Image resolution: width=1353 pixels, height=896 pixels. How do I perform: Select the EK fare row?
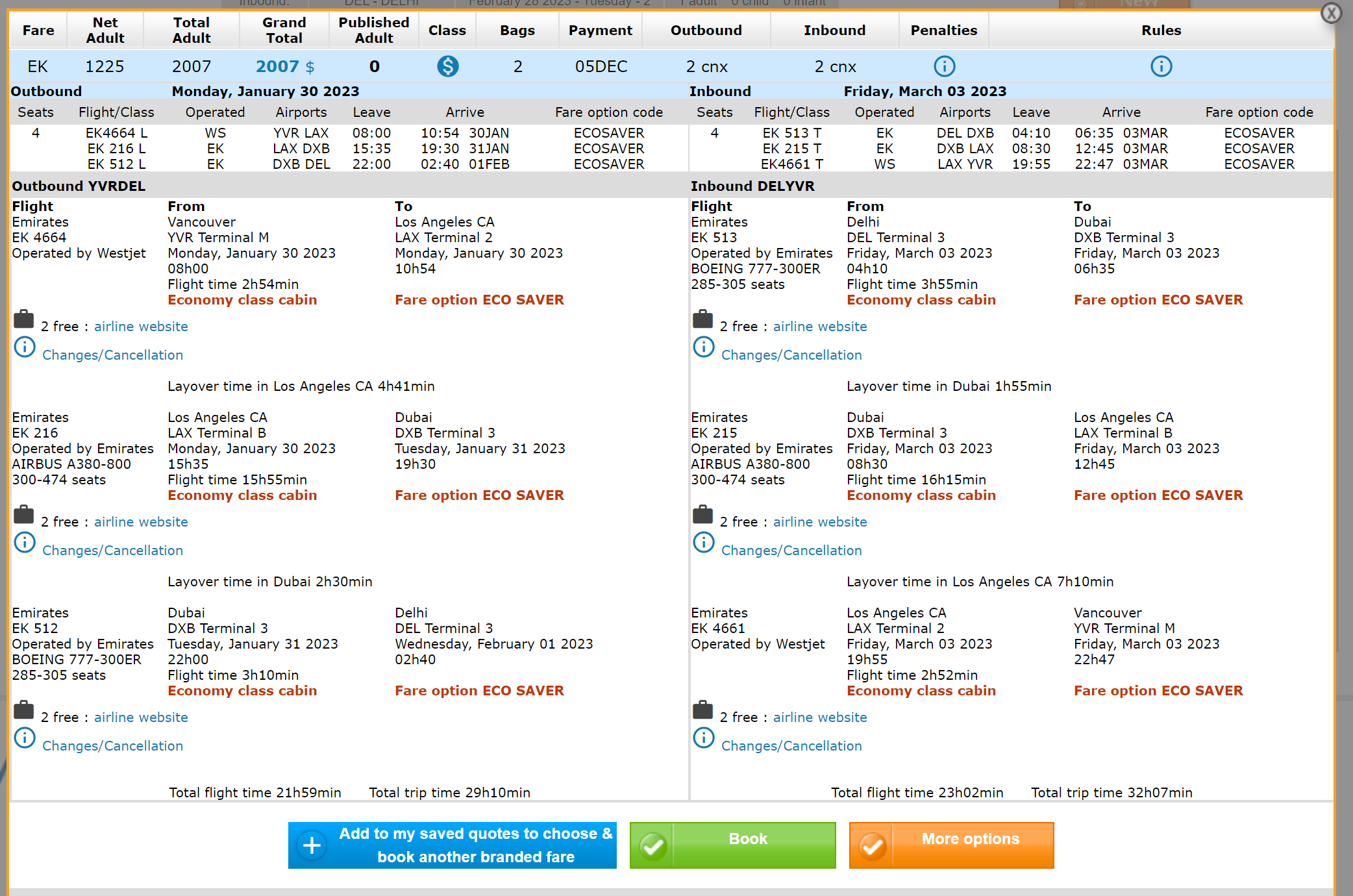[38, 66]
